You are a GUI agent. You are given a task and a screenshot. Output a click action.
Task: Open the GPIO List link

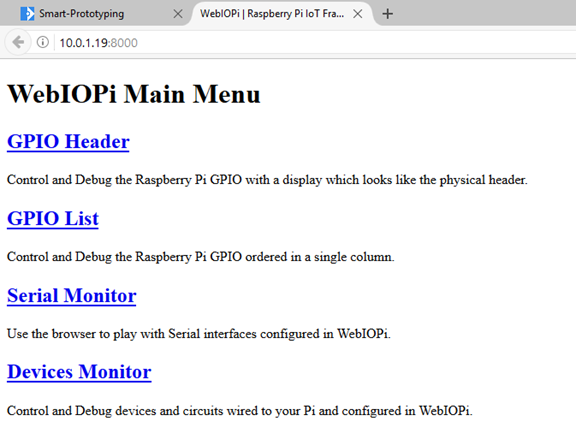click(x=53, y=218)
